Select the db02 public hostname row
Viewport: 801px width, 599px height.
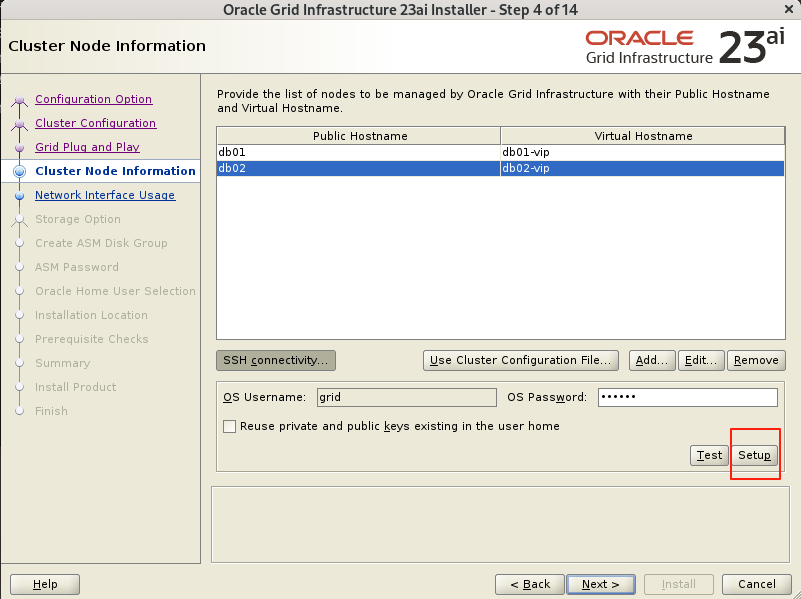pyautogui.click(x=358, y=168)
